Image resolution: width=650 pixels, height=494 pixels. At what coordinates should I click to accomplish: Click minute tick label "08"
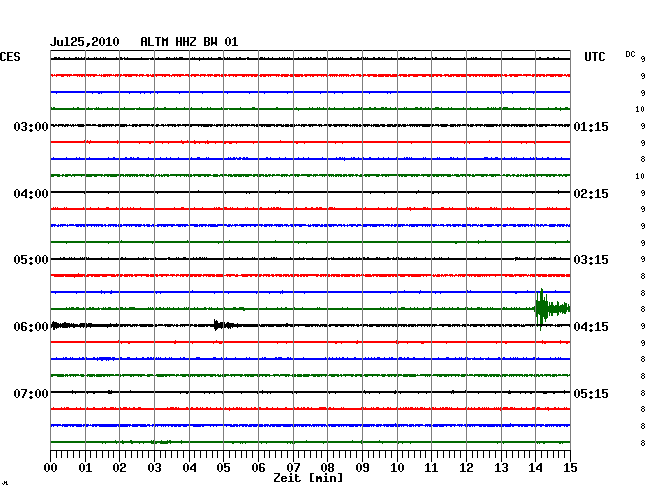pos(327,468)
